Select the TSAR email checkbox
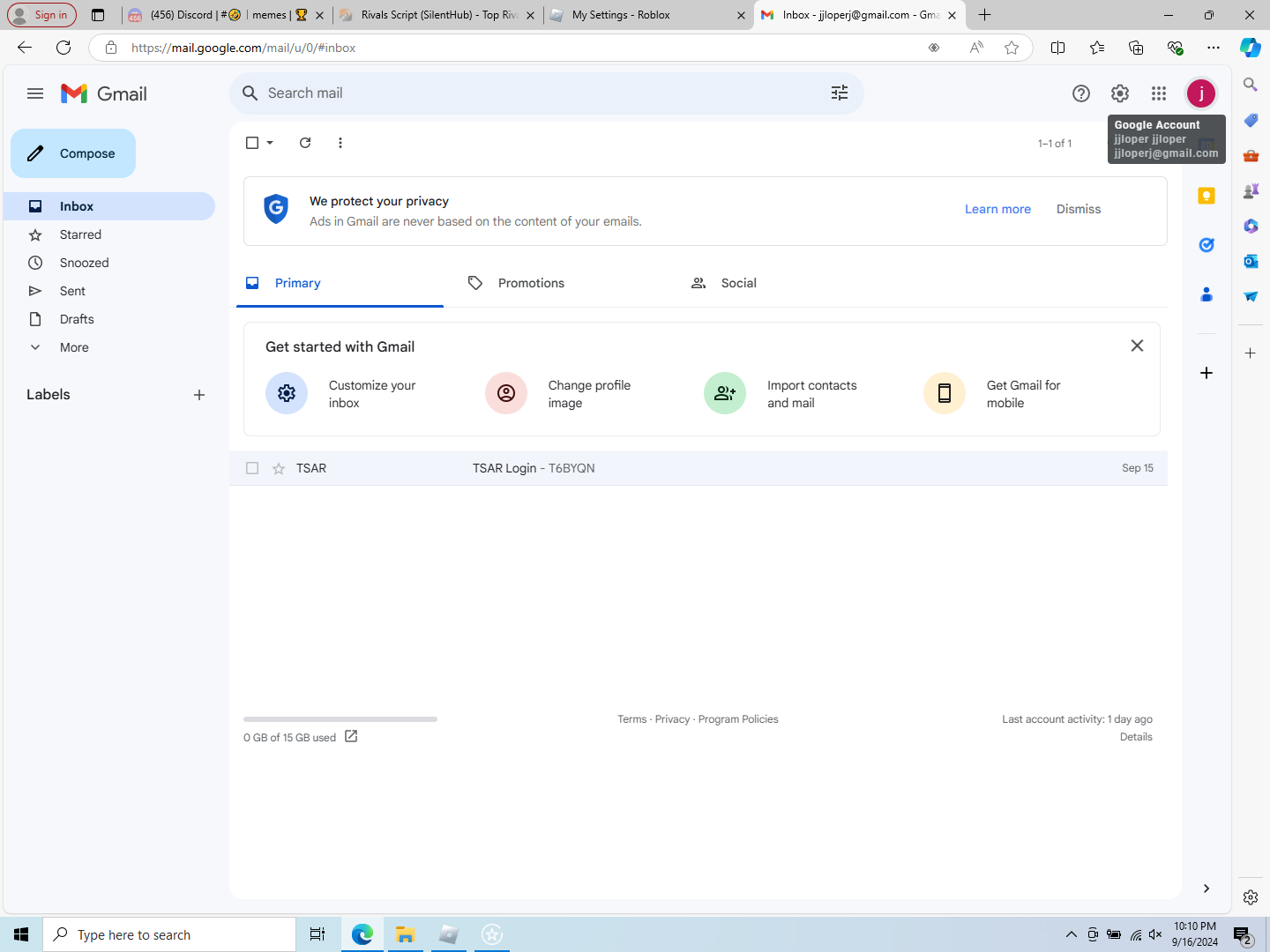1270x952 pixels. point(252,468)
